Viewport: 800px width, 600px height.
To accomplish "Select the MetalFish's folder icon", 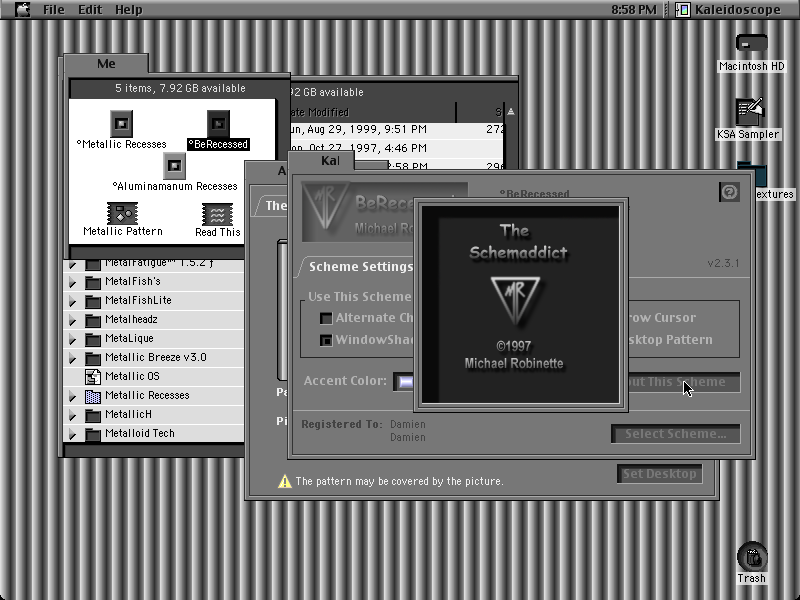I will [92, 282].
